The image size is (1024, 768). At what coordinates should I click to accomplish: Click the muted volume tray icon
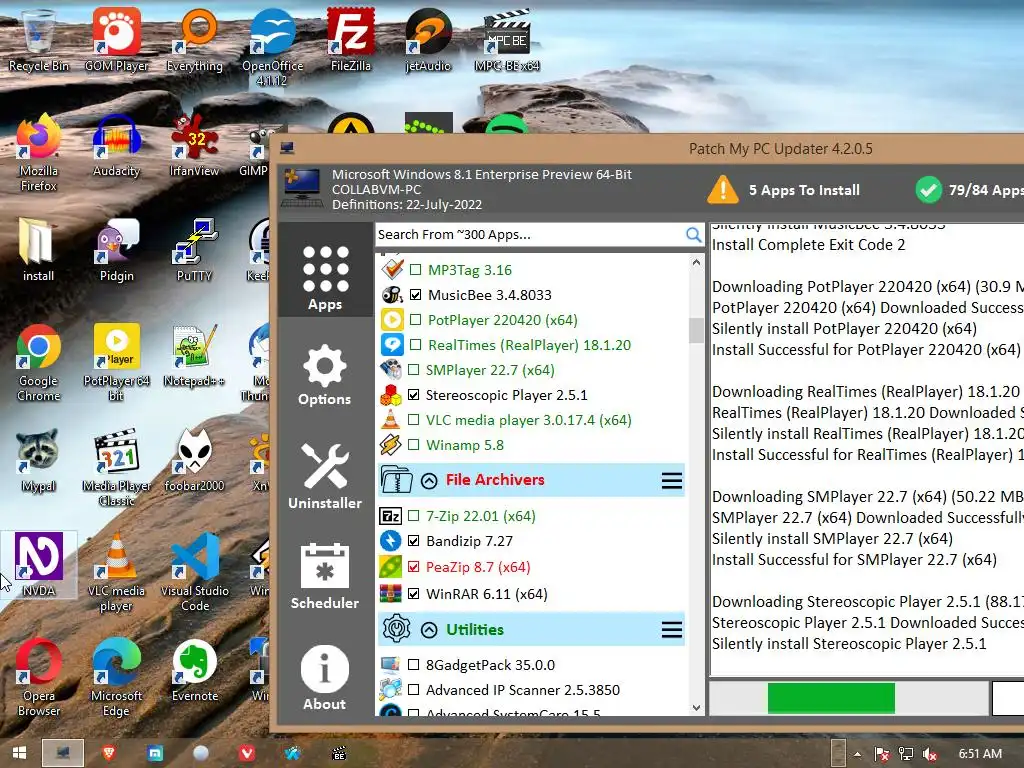930,754
